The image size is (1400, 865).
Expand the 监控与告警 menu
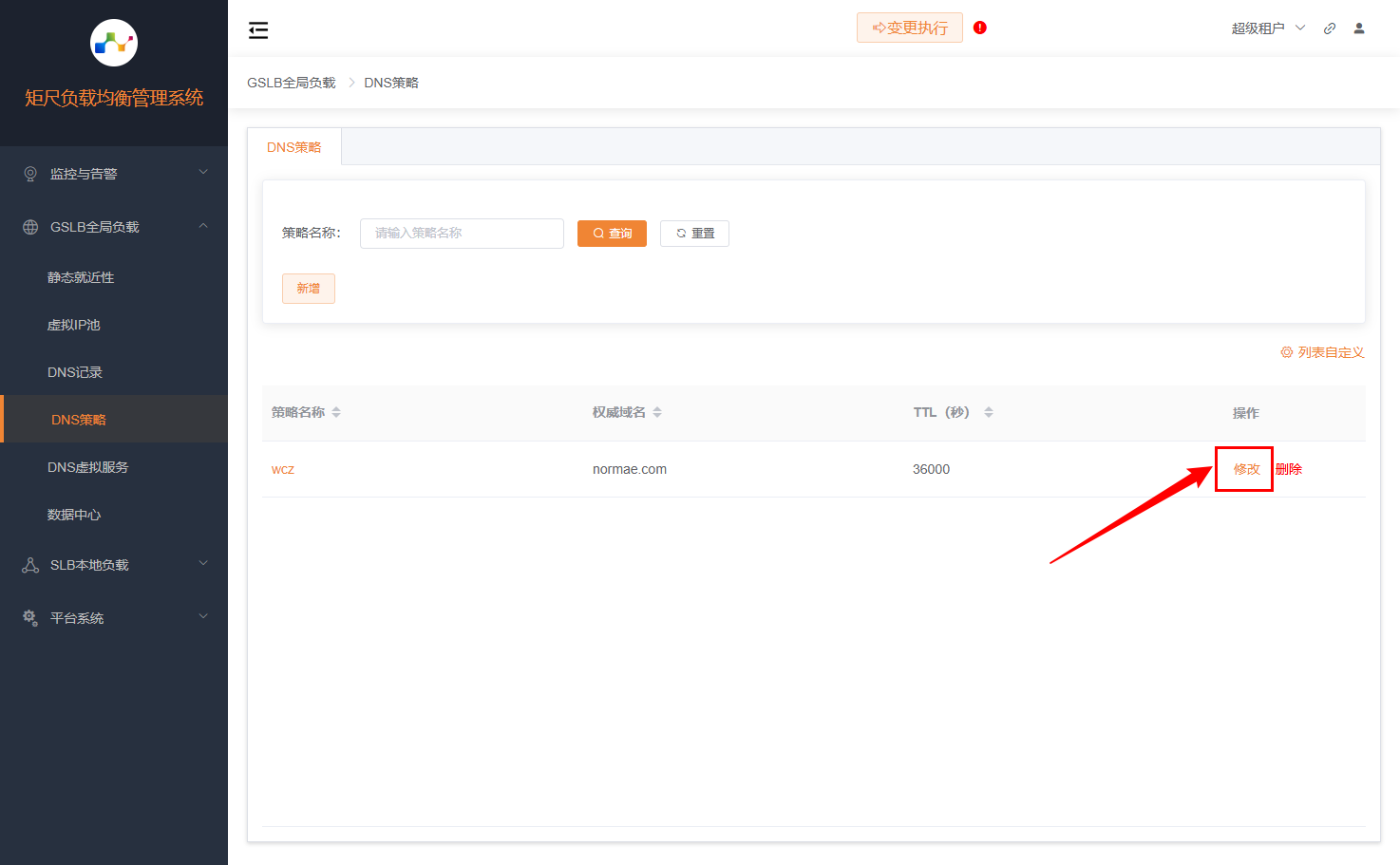click(x=114, y=174)
